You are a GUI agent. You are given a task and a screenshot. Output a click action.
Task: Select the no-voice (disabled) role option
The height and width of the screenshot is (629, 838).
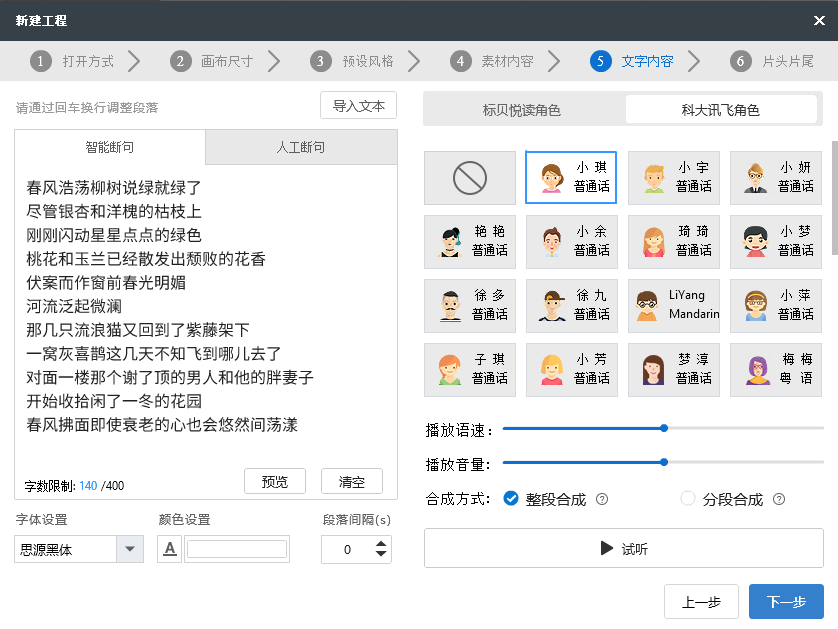[x=470, y=177]
